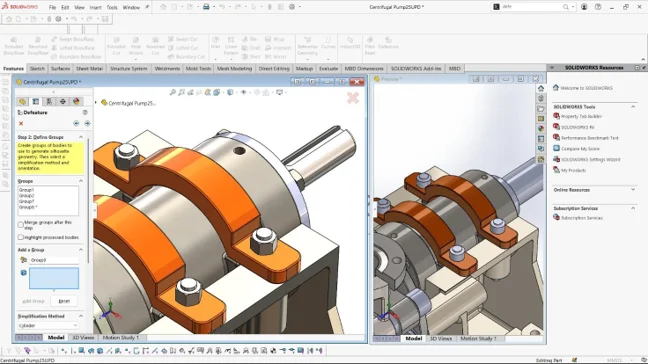Open Property Tab Builder link

(x=581, y=117)
